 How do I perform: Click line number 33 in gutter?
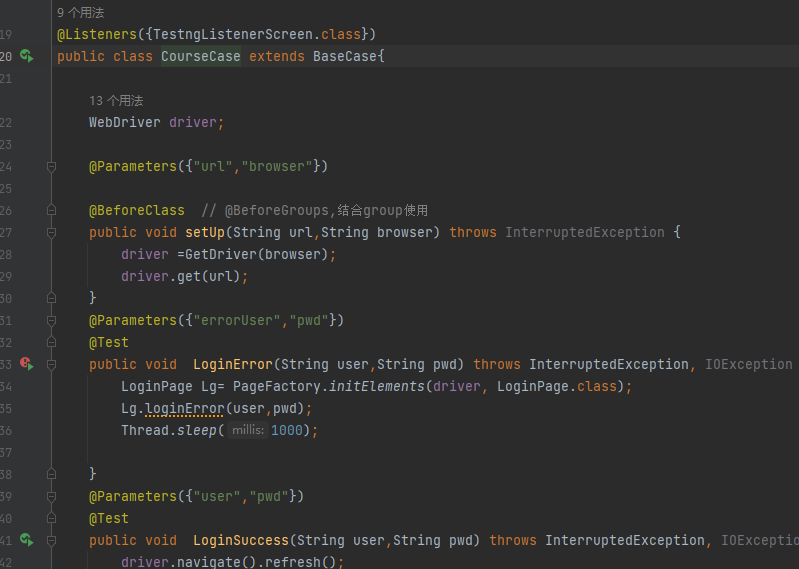pyautogui.click(x=6, y=364)
